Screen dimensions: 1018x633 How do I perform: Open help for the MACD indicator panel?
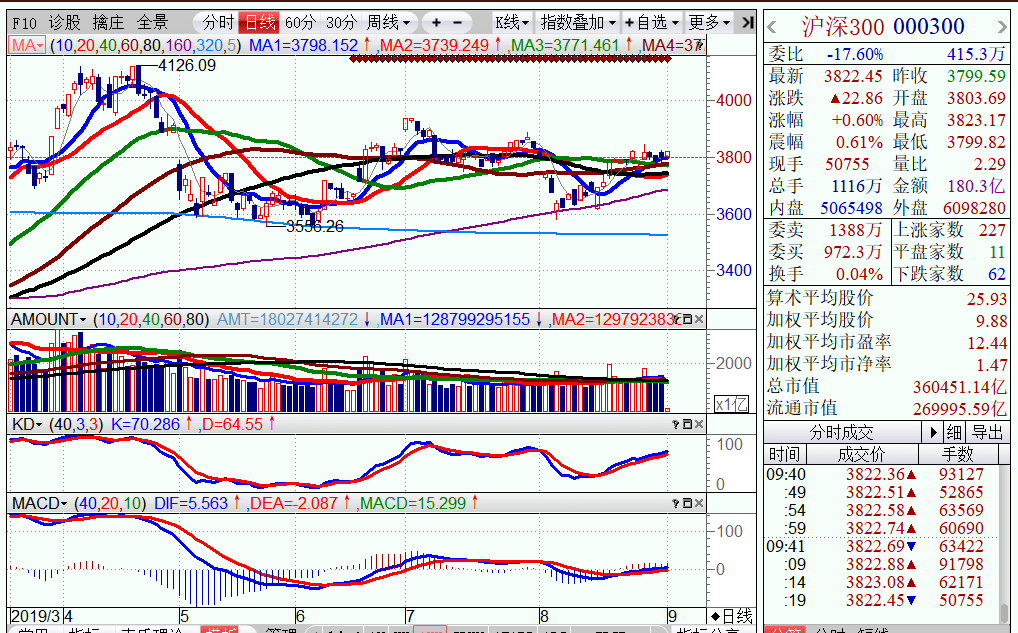click(677, 504)
